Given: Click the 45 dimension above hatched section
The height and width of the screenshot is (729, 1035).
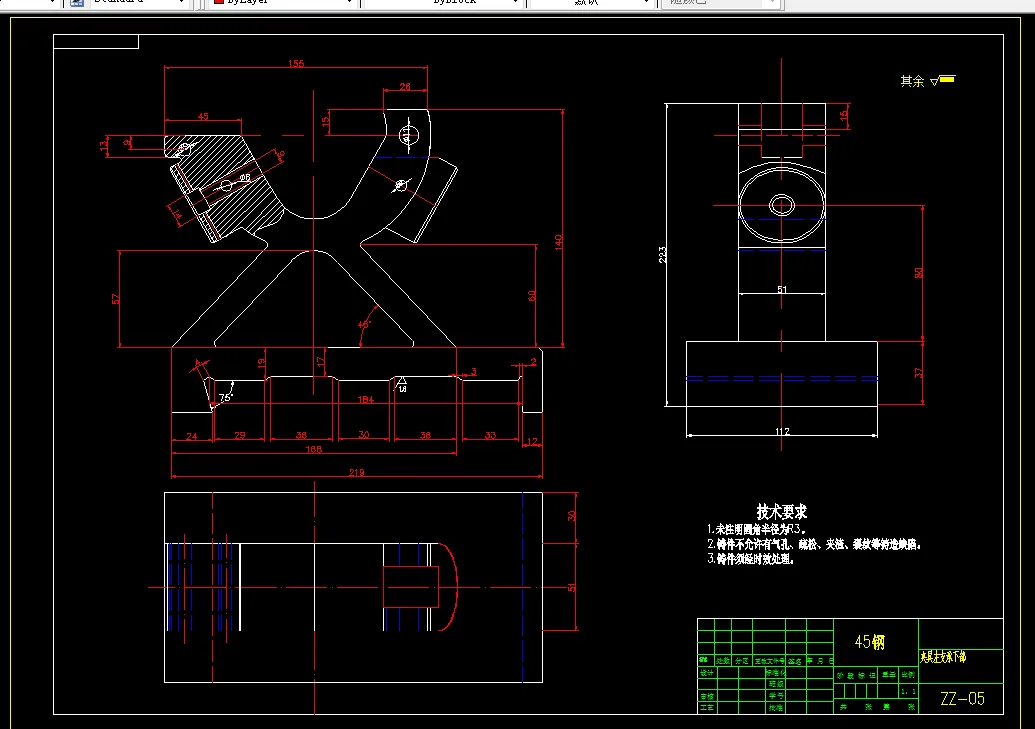Looking at the screenshot, I should point(203,116).
